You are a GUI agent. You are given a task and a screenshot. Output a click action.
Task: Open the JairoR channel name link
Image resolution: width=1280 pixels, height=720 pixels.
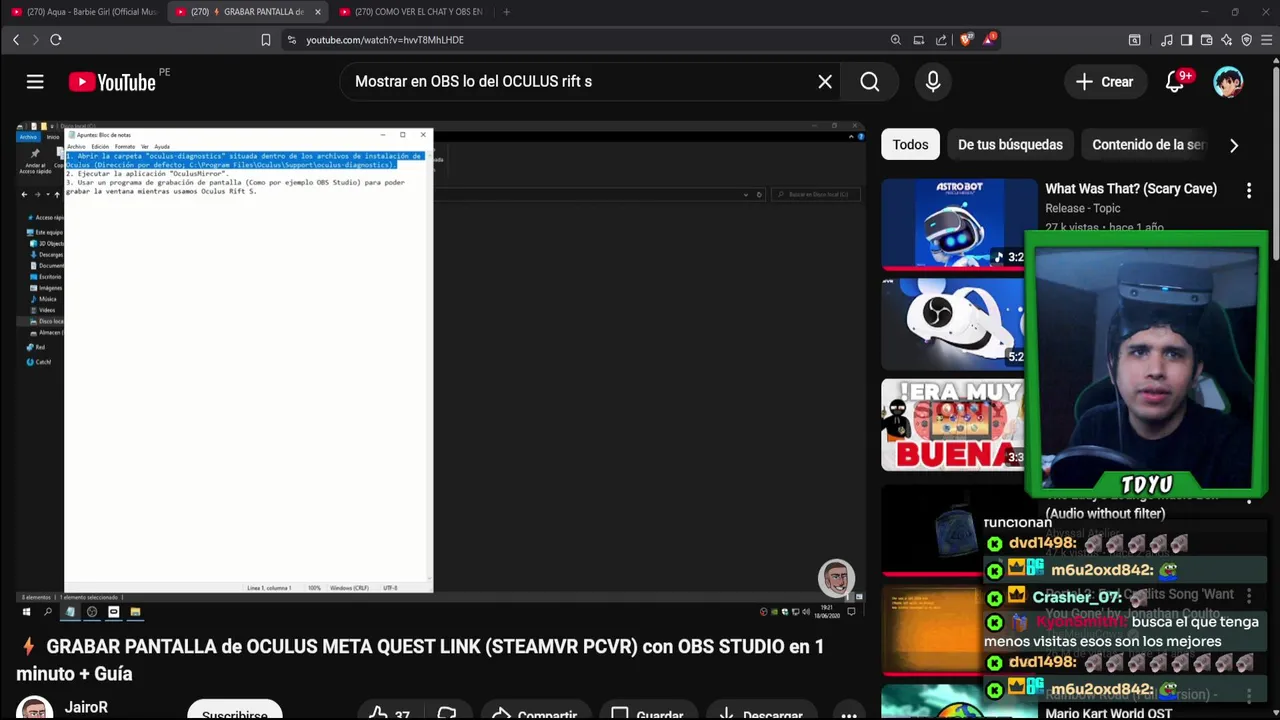pos(86,707)
